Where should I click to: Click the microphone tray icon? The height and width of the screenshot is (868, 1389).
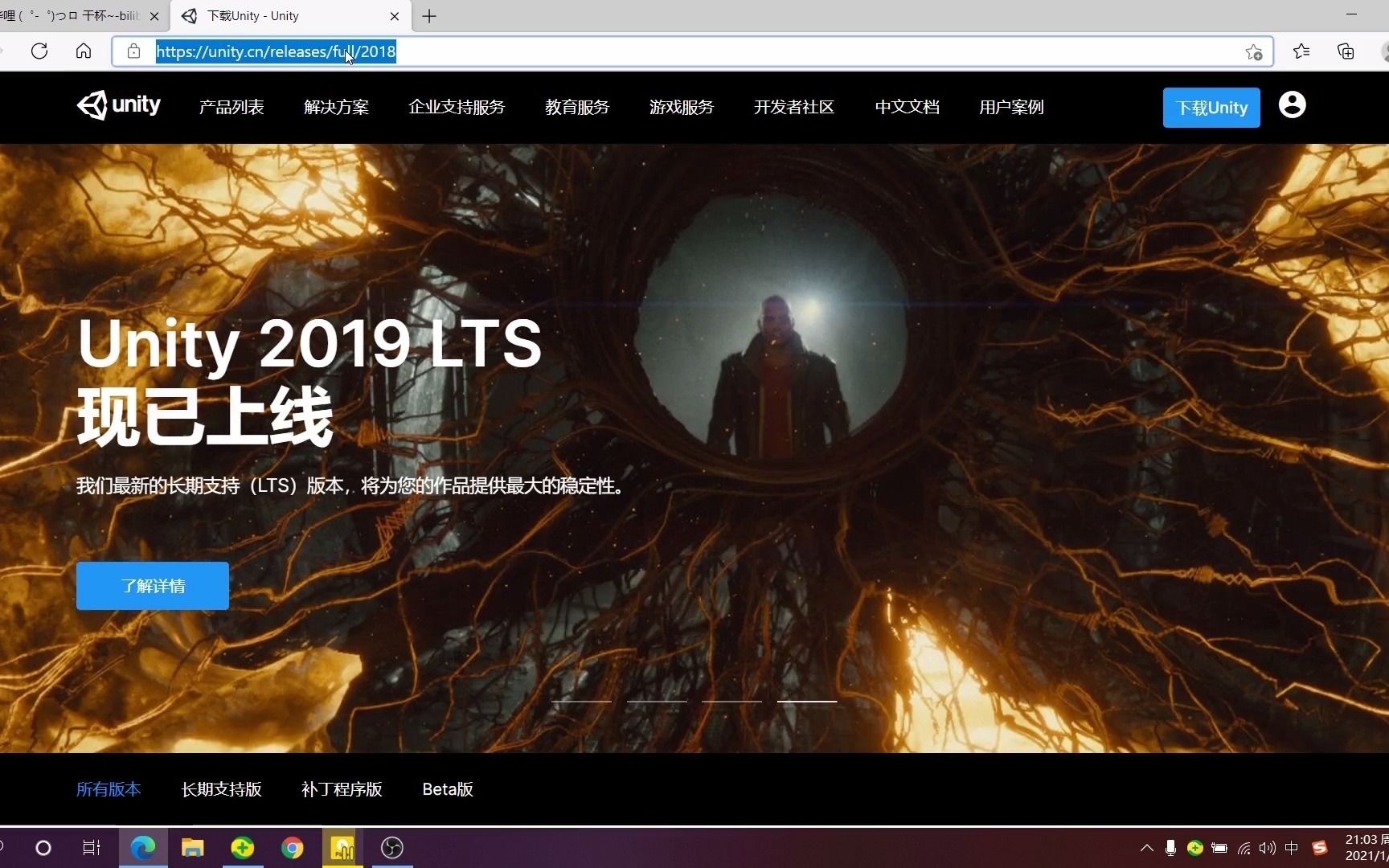click(1170, 848)
